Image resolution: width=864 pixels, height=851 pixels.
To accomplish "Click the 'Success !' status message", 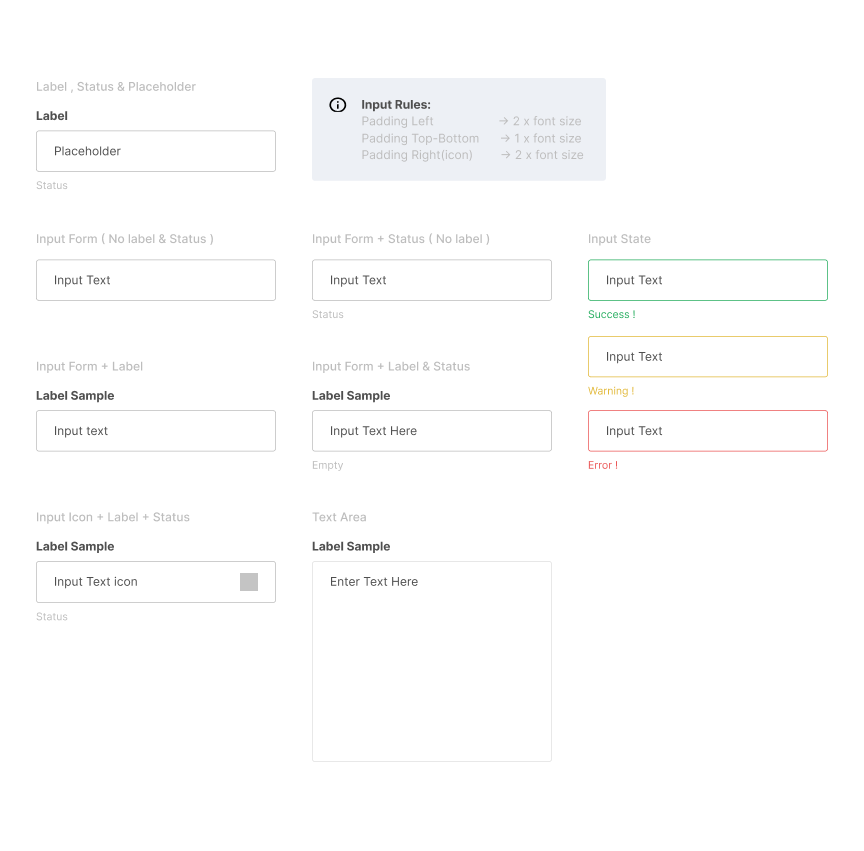I will [611, 314].
